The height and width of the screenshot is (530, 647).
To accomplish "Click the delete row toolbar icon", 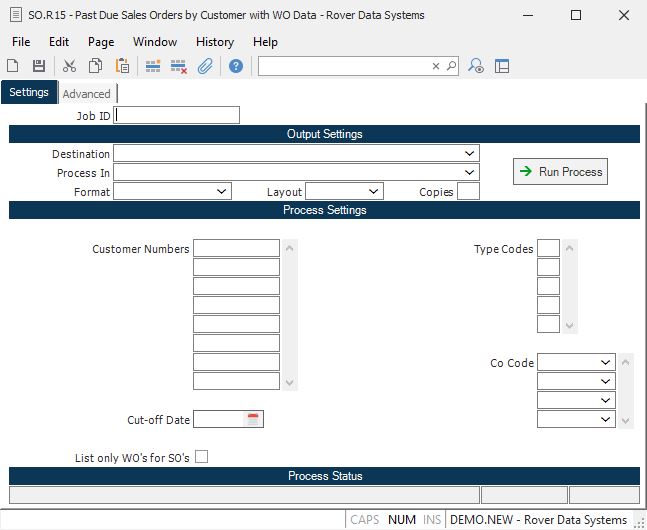I will click(x=179, y=66).
